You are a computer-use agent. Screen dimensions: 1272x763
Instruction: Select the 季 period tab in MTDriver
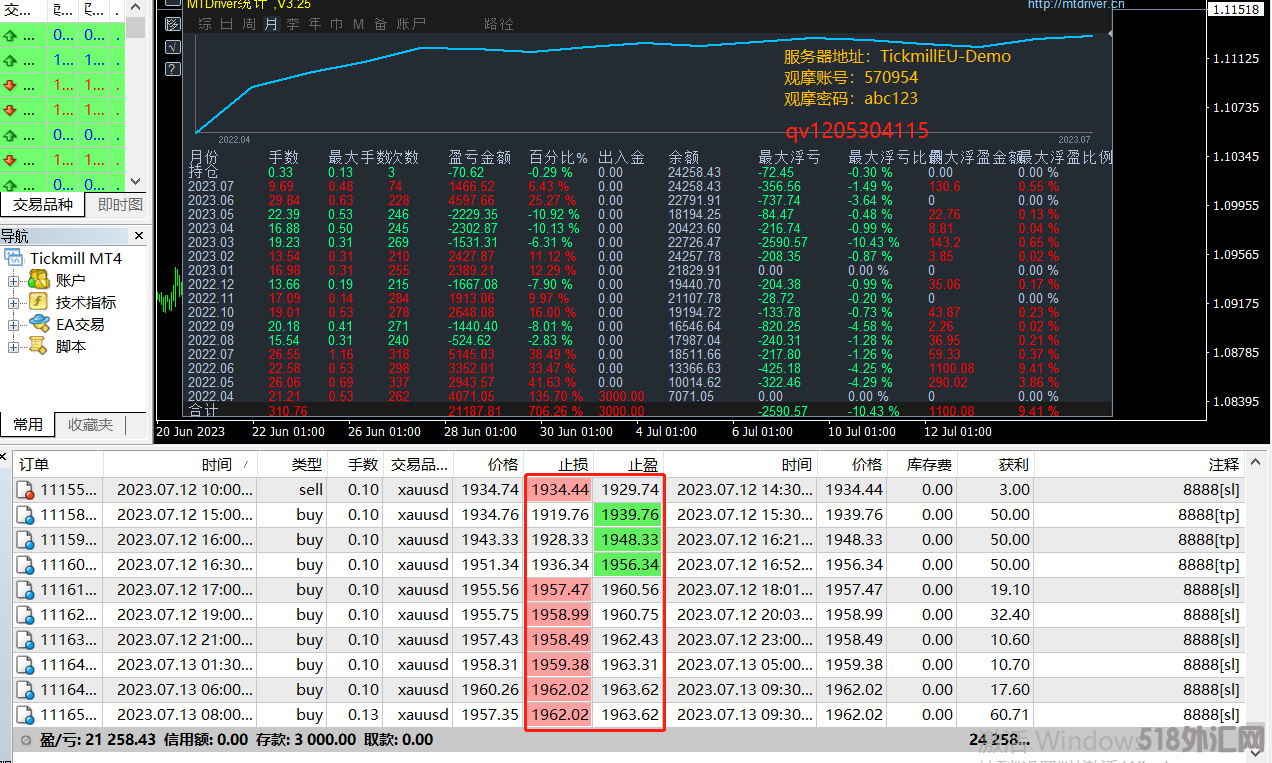[293, 24]
